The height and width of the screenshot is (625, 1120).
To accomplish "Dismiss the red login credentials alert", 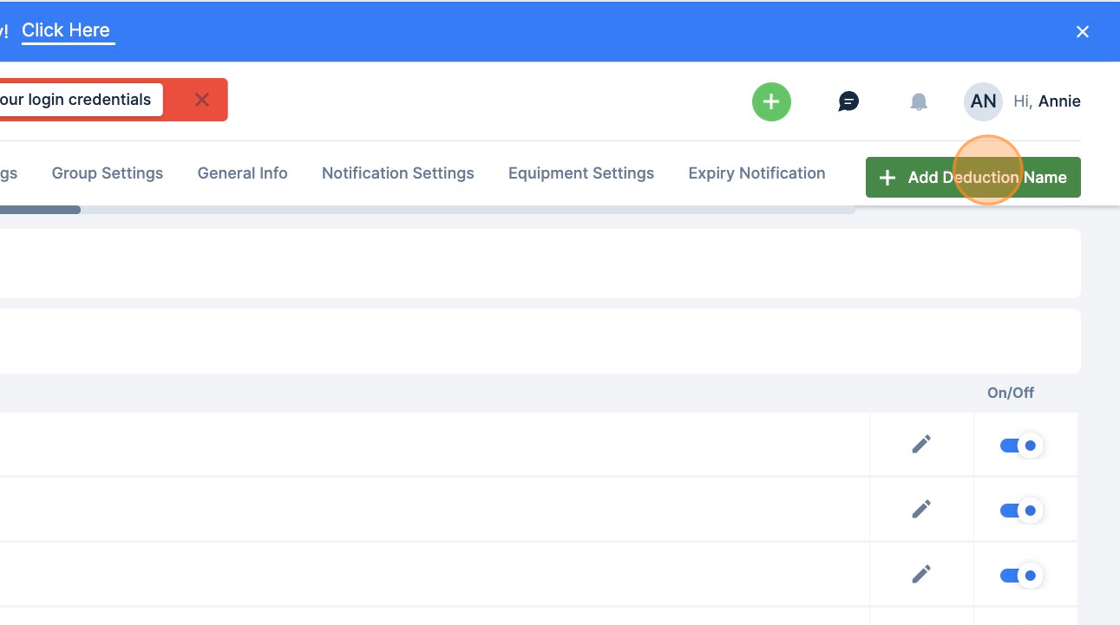I will pyautogui.click(x=202, y=99).
